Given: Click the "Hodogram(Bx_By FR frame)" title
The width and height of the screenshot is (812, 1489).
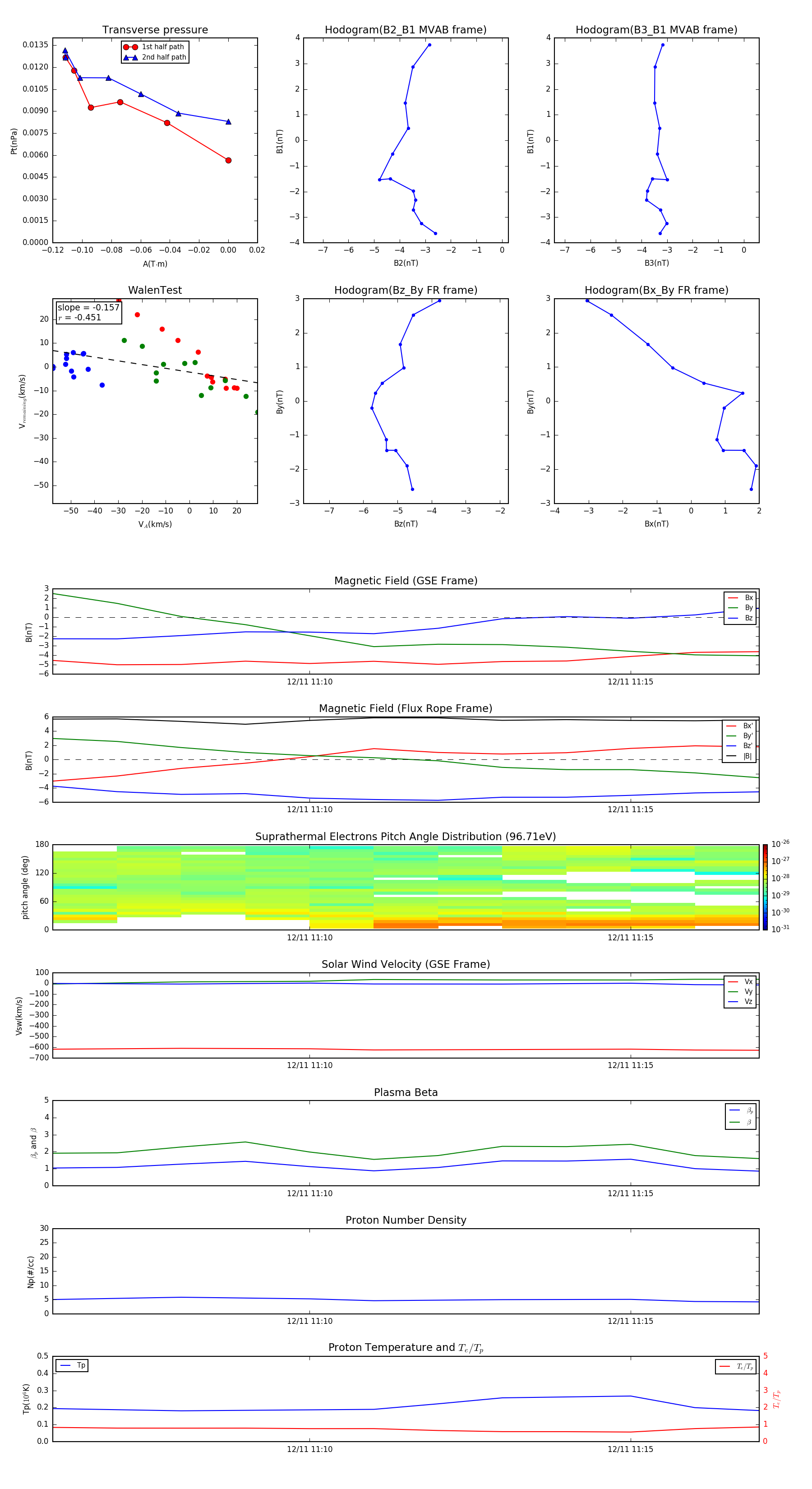Looking at the screenshot, I should [656, 290].
